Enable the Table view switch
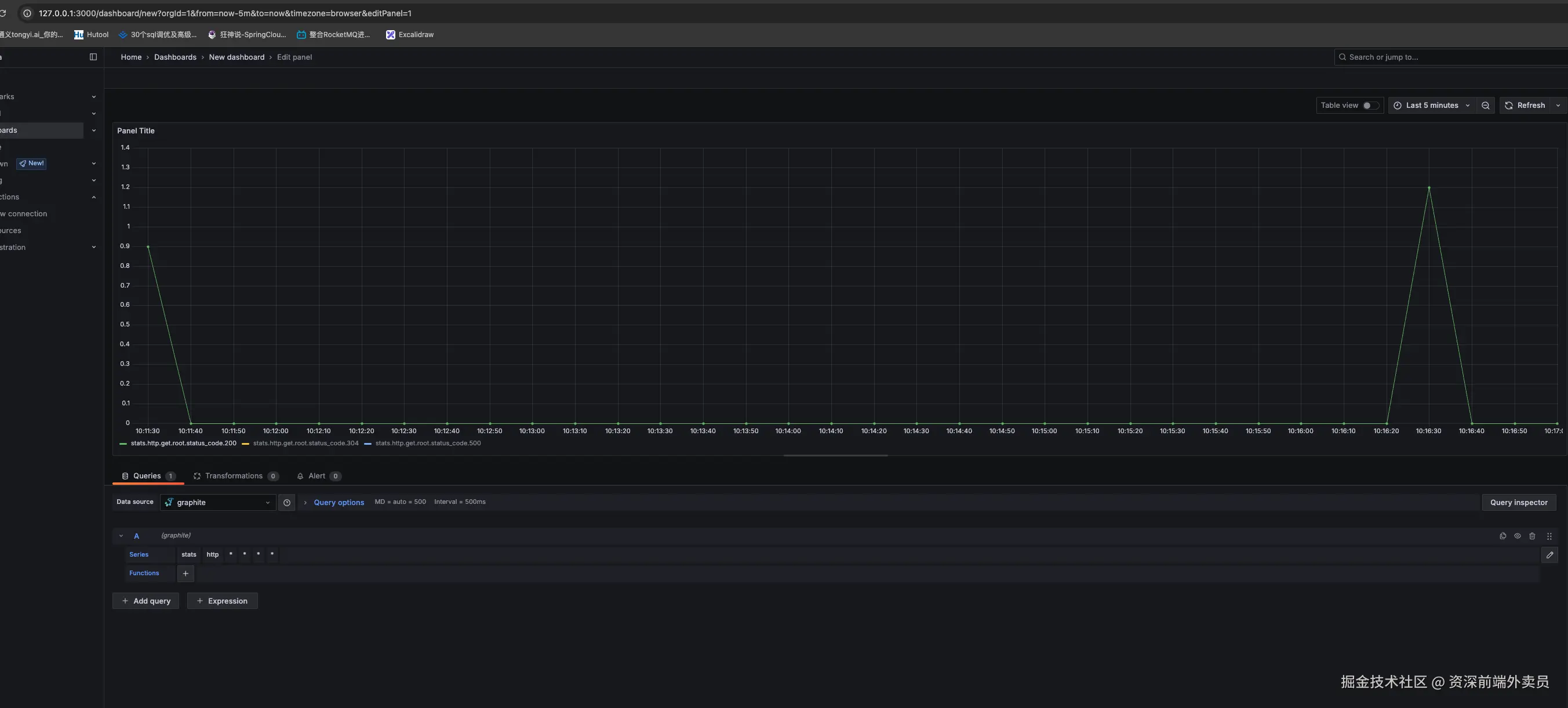The width and height of the screenshot is (1568, 708). [x=1370, y=106]
